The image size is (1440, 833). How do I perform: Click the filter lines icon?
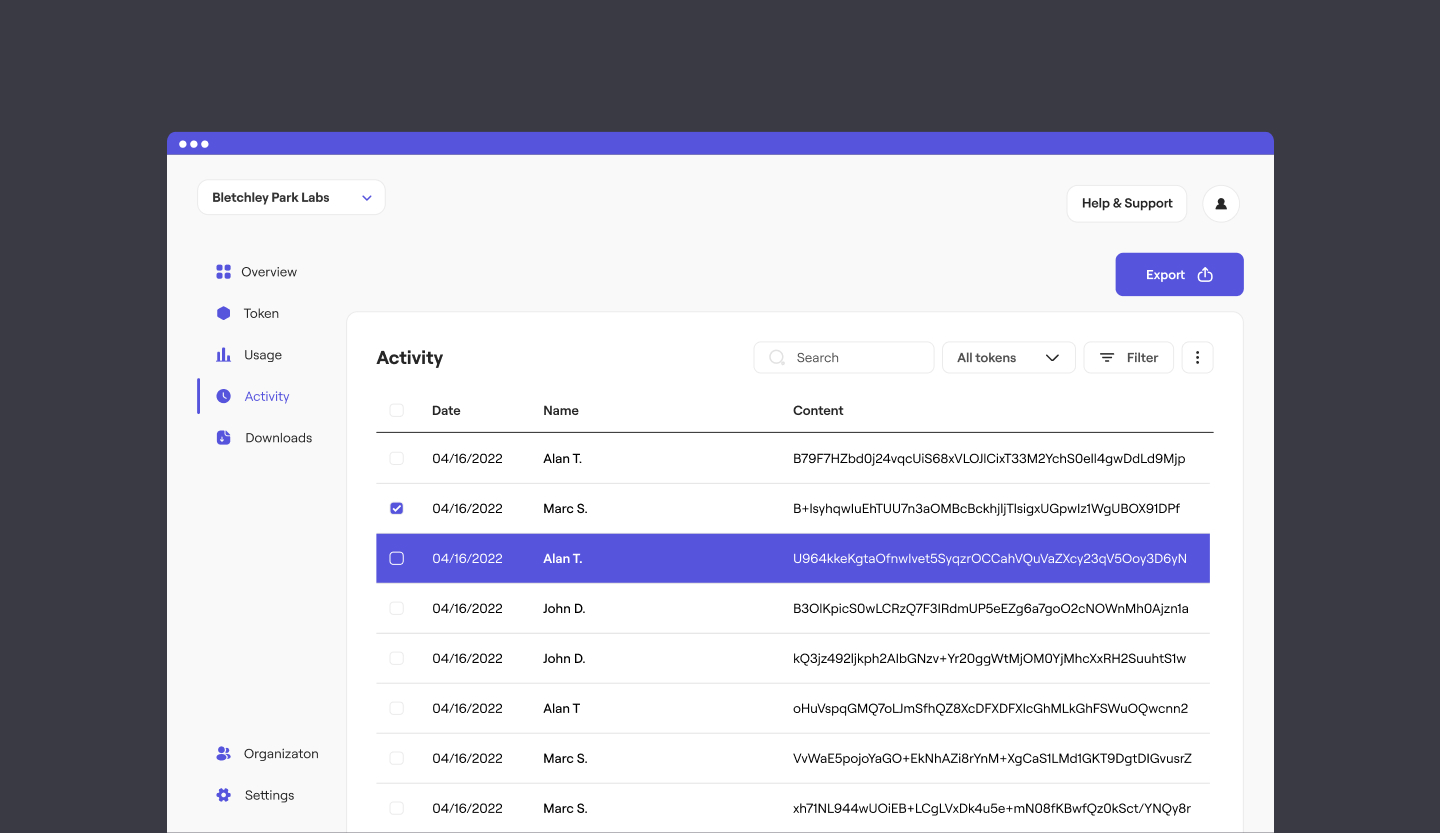pyautogui.click(x=1107, y=358)
